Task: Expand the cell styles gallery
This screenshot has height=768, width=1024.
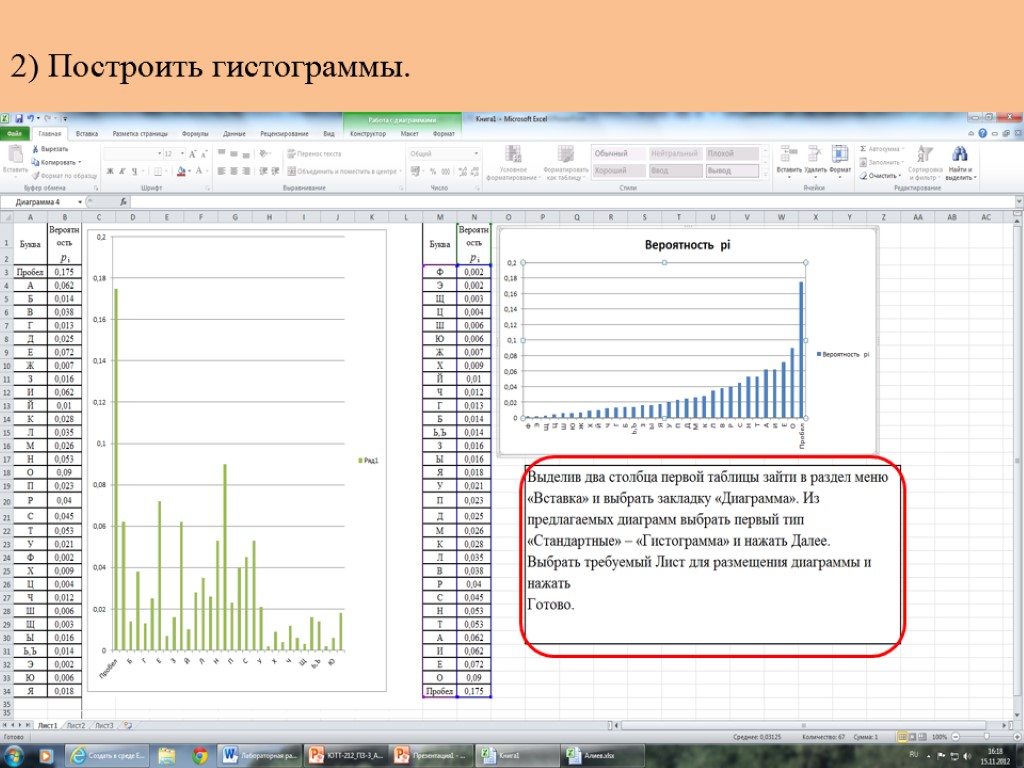Action: (765, 174)
